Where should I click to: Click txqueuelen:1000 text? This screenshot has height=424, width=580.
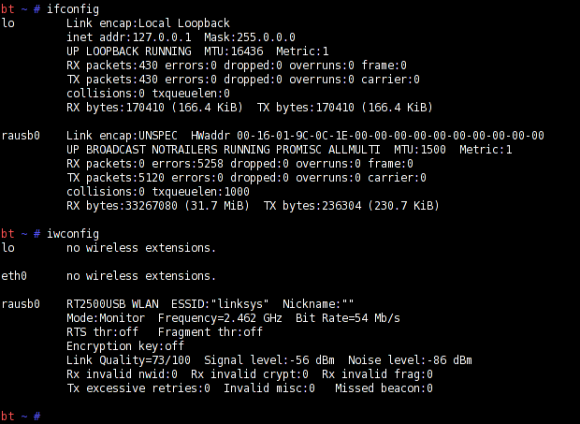tap(201, 192)
